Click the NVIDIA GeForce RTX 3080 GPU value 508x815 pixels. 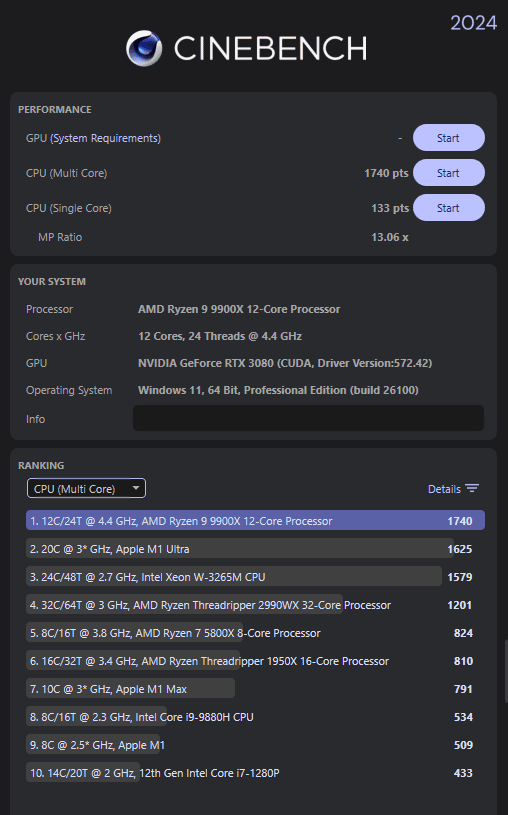285,363
